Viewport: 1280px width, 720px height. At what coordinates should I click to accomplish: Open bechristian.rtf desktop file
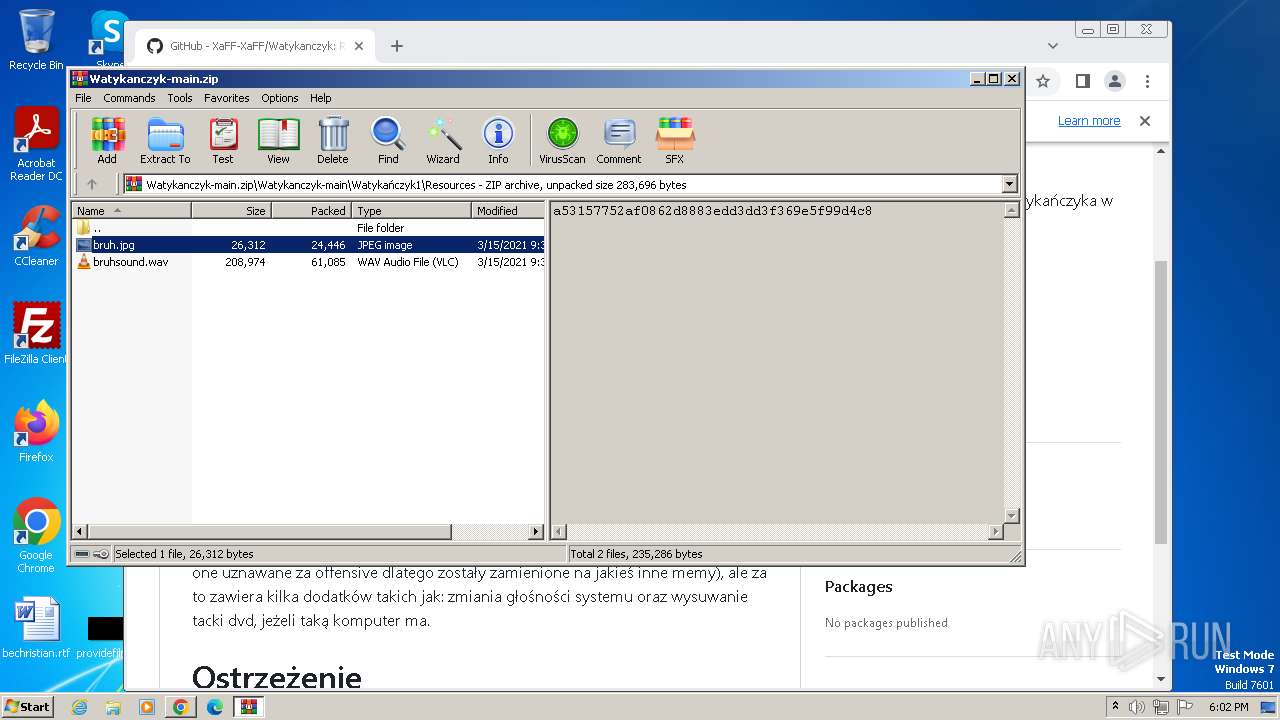coord(36,628)
